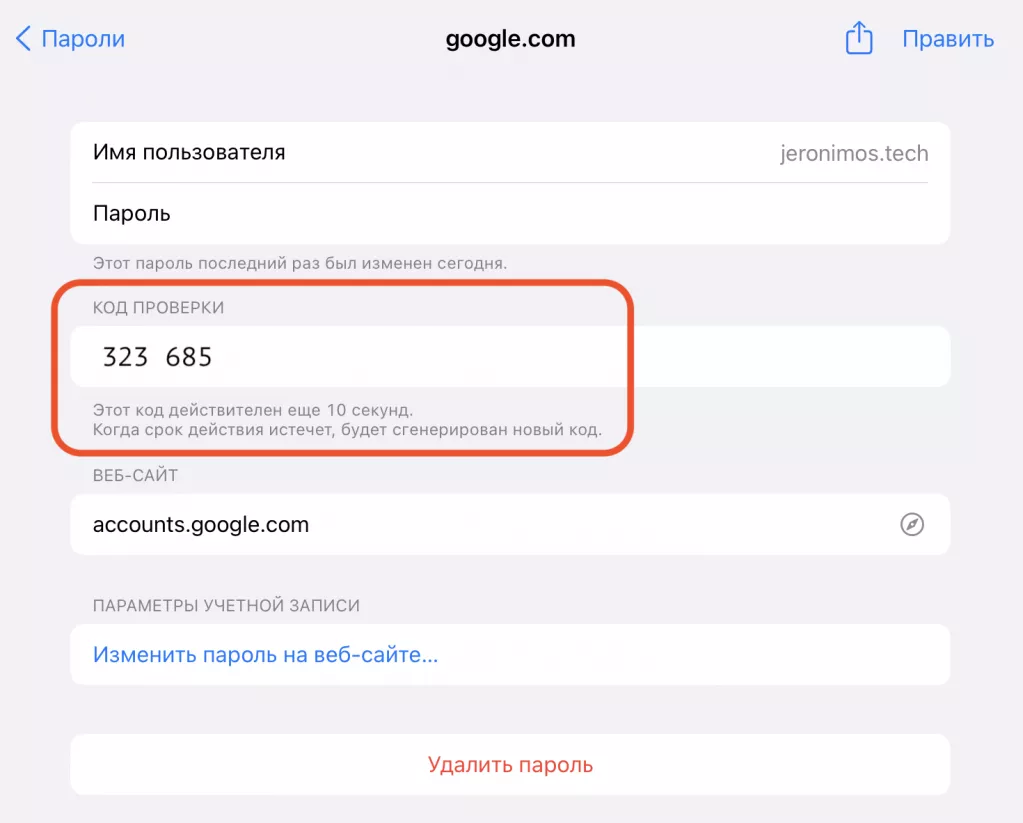Tap the jeronimos.tech username value
This screenshot has height=823, width=1023.
click(x=853, y=154)
